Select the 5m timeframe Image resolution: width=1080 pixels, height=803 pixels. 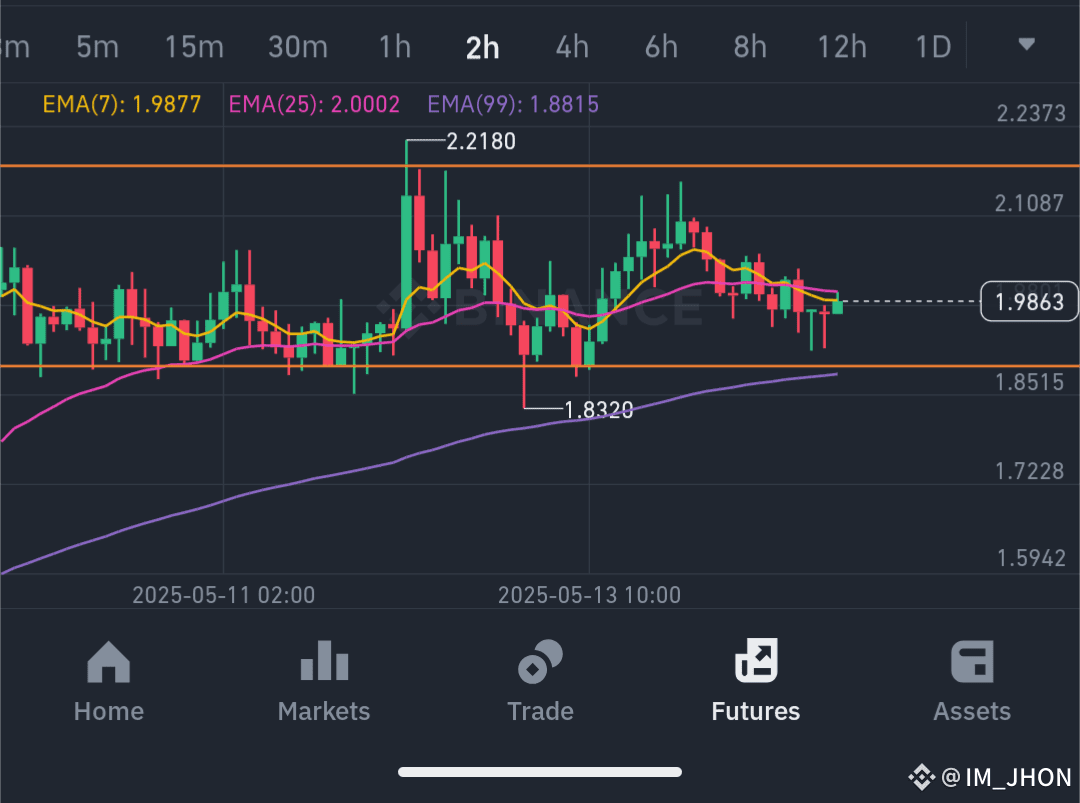click(97, 47)
